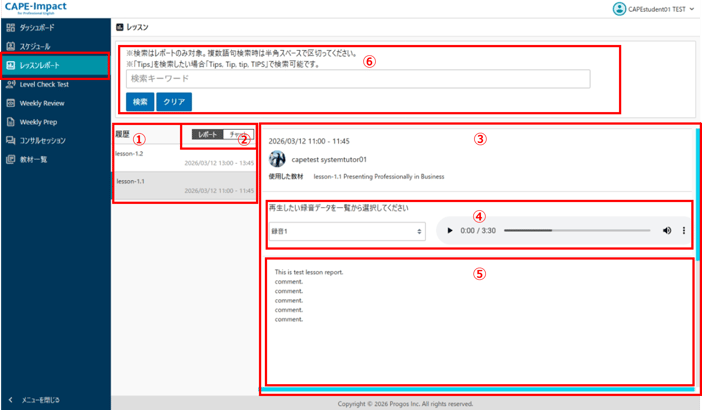Screen dimensions: 702x410
Task: Switch the toggle to チャット view
Action: tap(238, 134)
